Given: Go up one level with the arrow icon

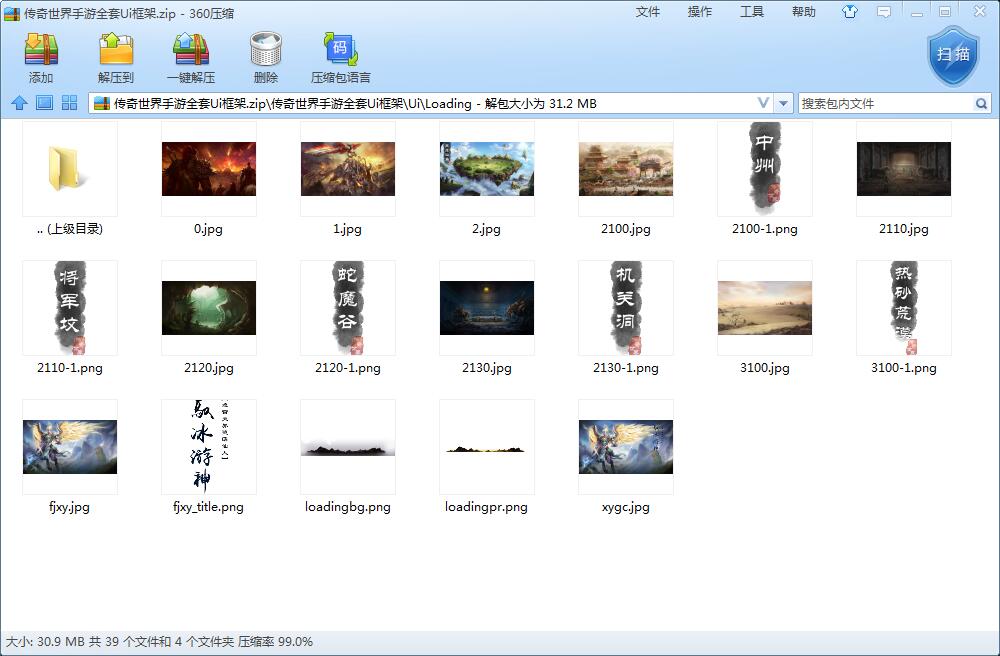Looking at the screenshot, I should [19, 103].
